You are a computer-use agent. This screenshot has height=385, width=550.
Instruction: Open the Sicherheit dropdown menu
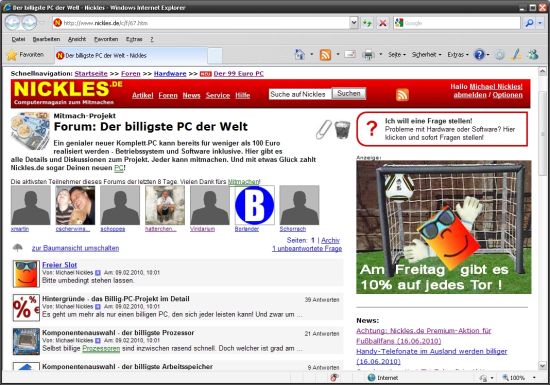[x=426, y=55]
